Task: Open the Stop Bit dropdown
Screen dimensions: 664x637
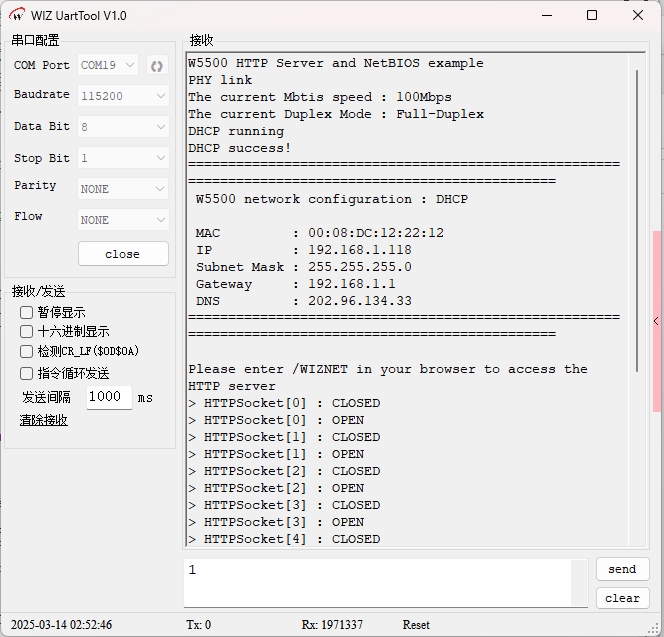Action: (123, 158)
